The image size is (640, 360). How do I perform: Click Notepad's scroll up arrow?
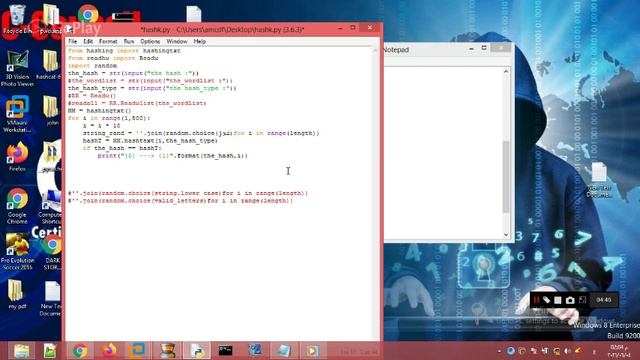pyautogui.click(x=506, y=72)
